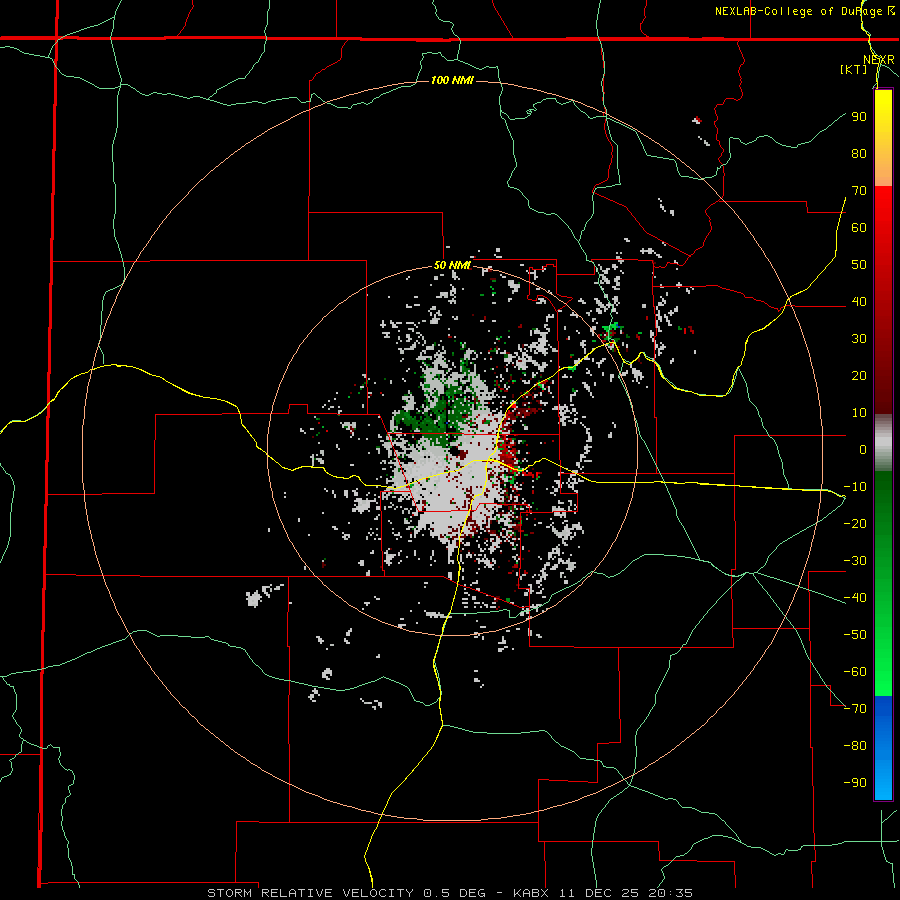This screenshot has width=900, height=900.
Task: Click the 0 value on the velocity scale
Action: click(x=863, y=449)
